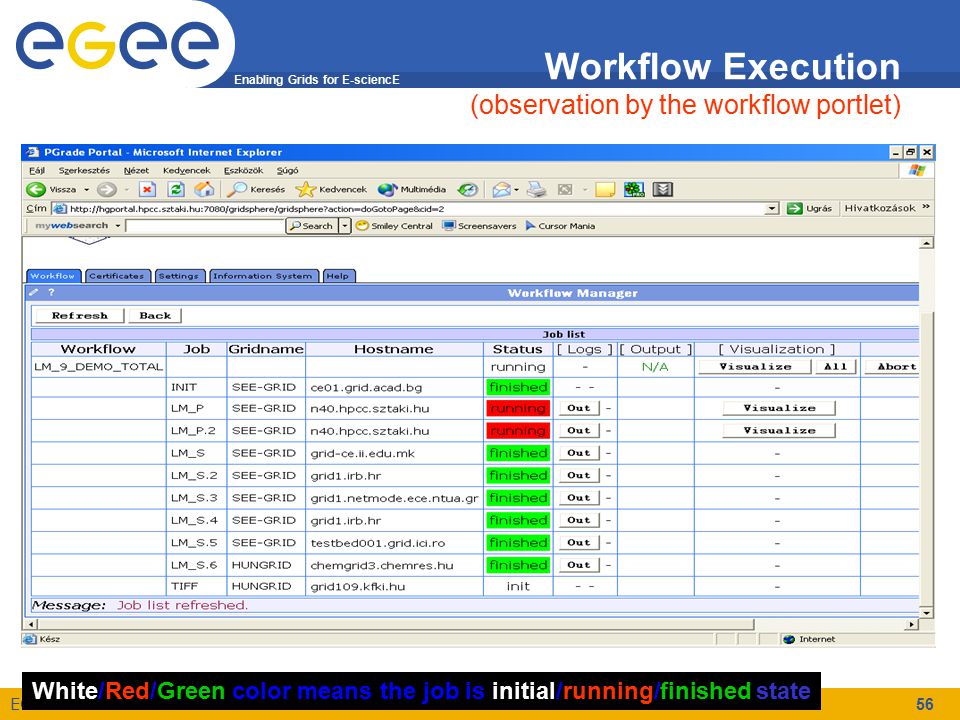960x720 pixels.
Task: Open the Eszközök menu
Action: [x=243, y=170]
